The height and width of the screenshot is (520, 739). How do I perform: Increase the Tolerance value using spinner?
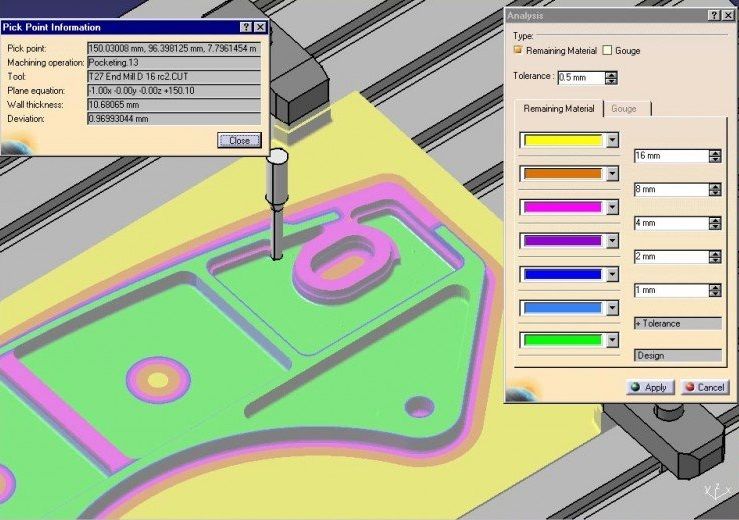(611, 73)
